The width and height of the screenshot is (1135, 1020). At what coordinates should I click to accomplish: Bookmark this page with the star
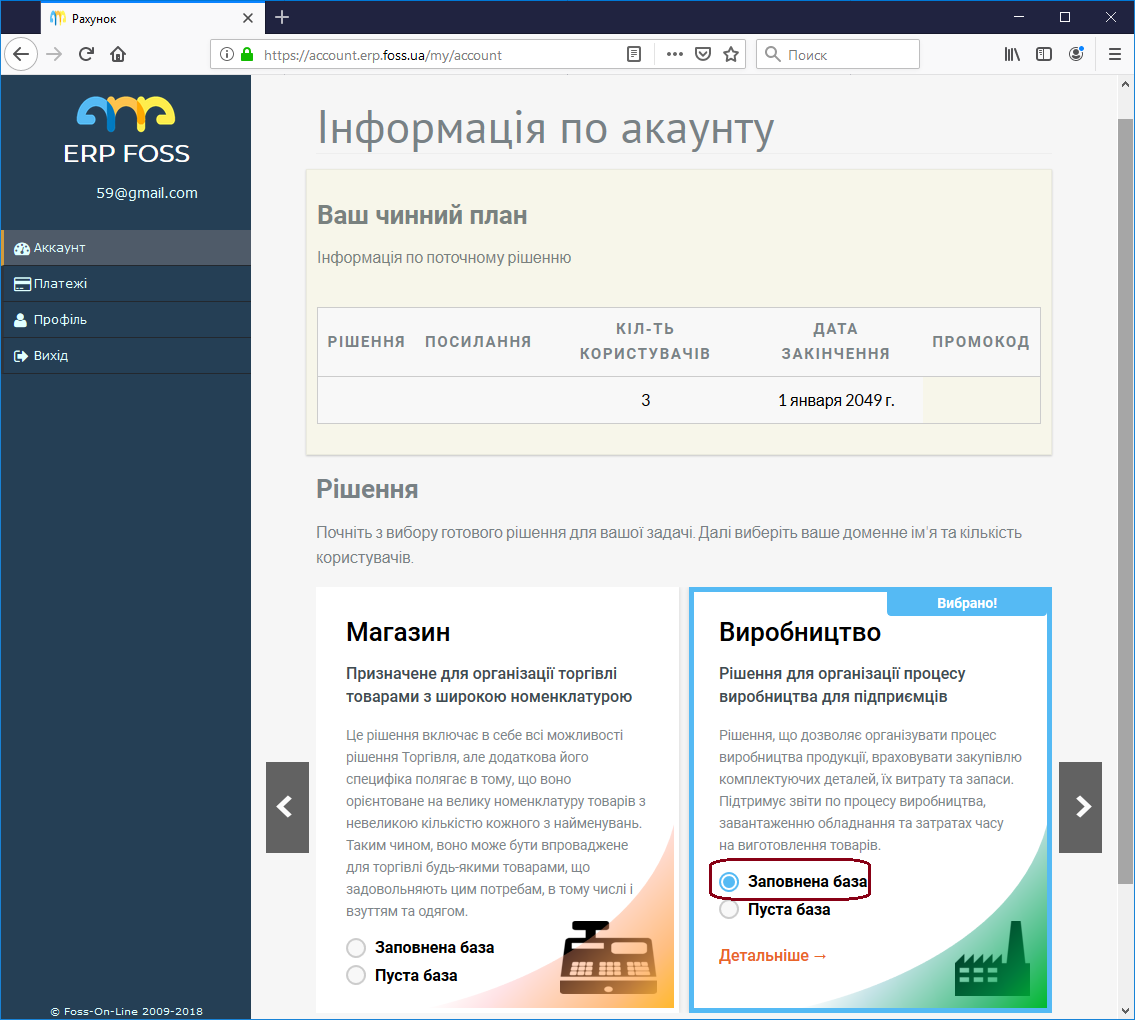tap(731, 54)
